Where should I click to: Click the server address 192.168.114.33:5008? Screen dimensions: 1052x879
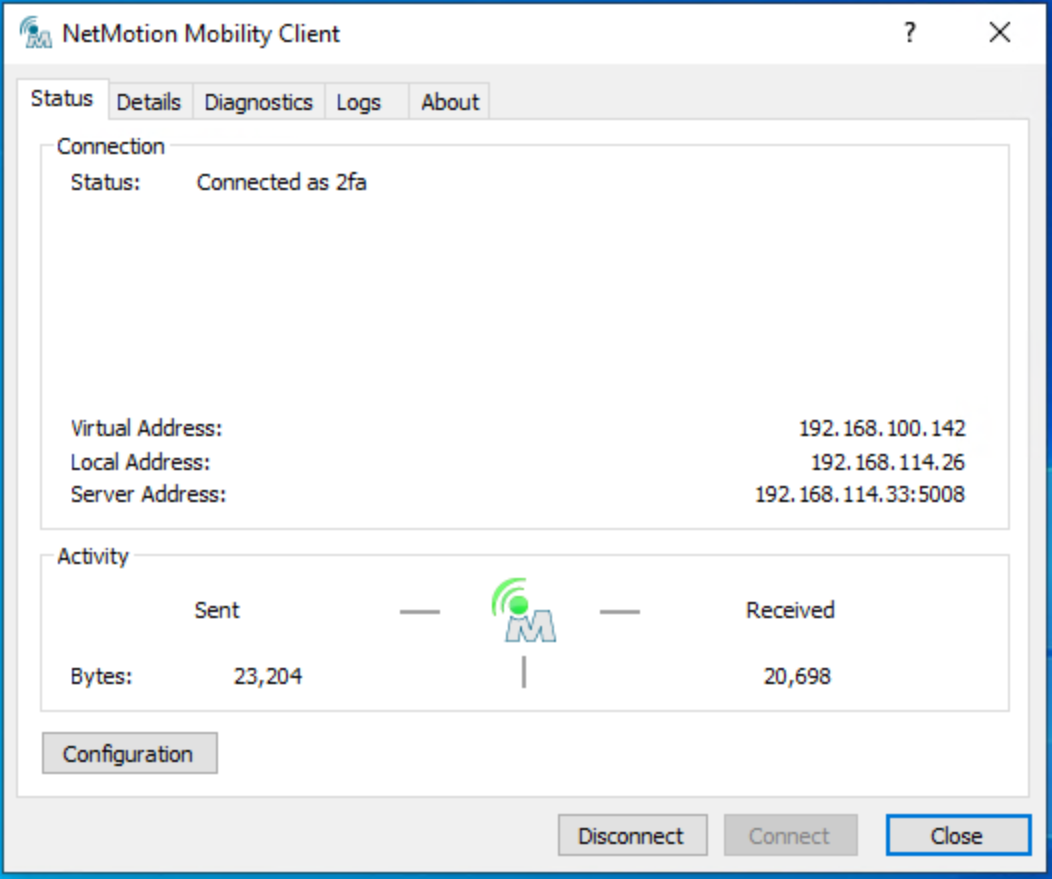859,495
